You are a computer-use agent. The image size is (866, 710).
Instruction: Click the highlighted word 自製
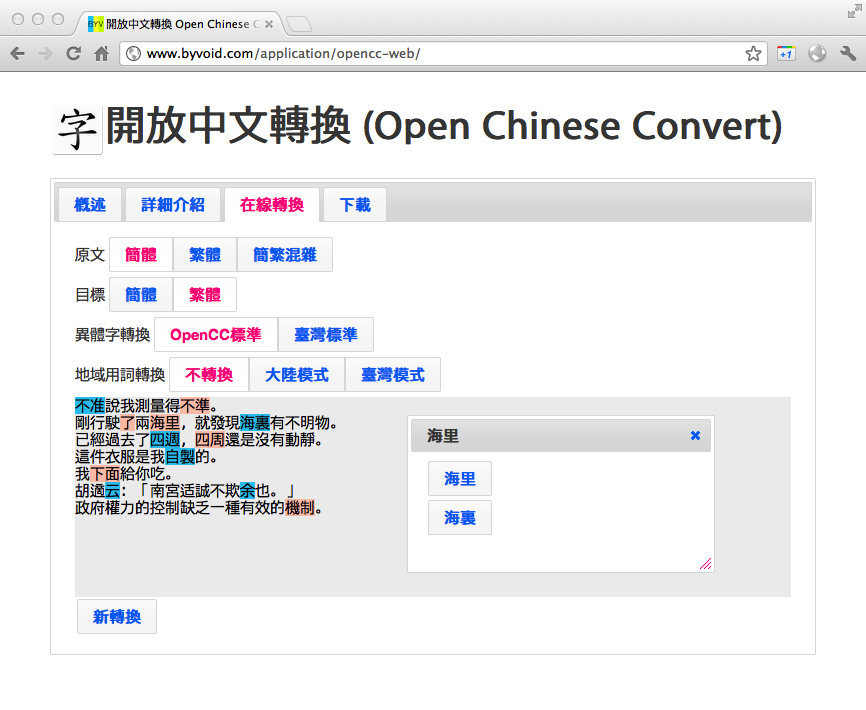[x=180, y=457]
